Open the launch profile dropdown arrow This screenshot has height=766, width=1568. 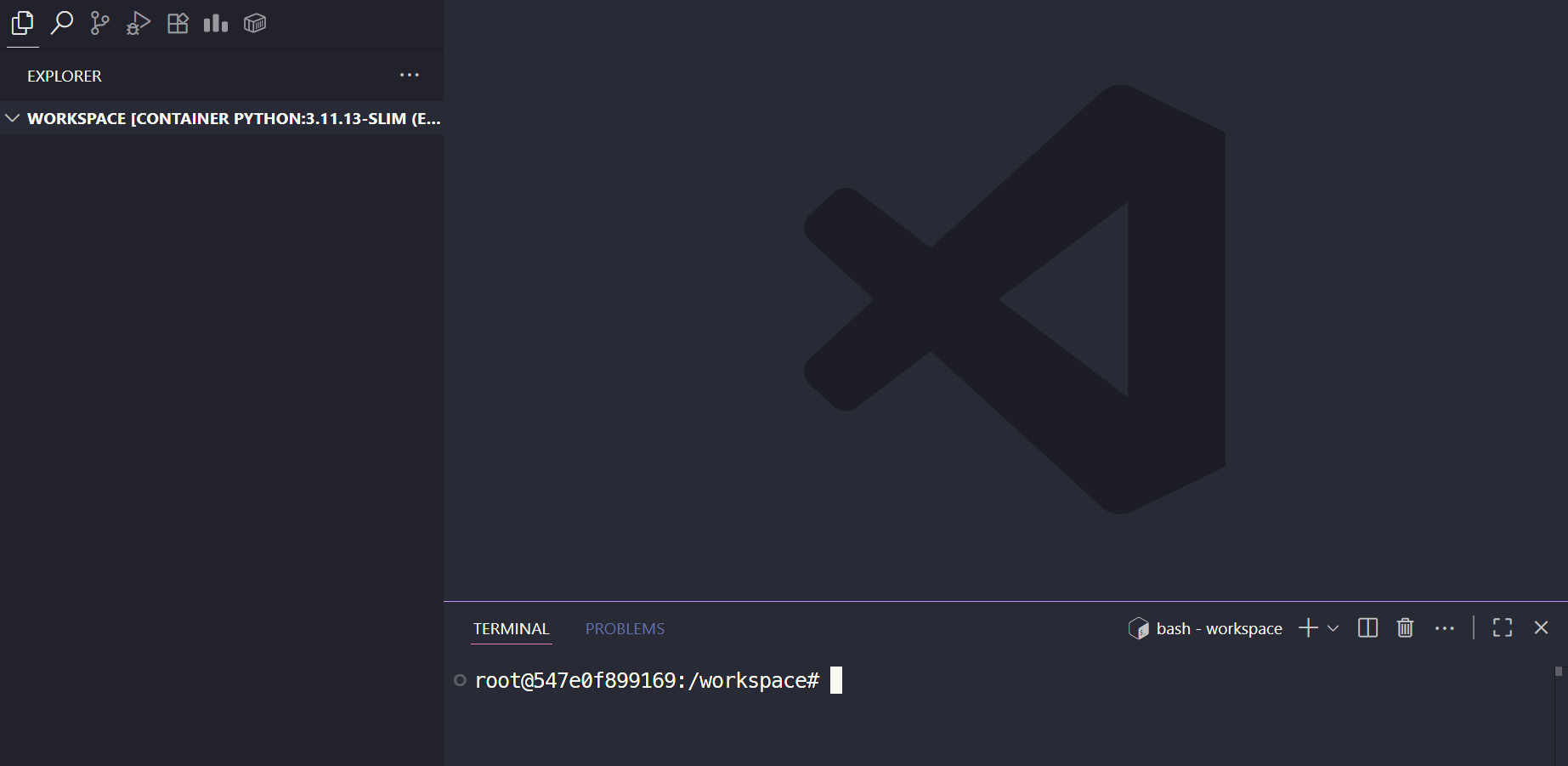click(x=1333, y=628)
